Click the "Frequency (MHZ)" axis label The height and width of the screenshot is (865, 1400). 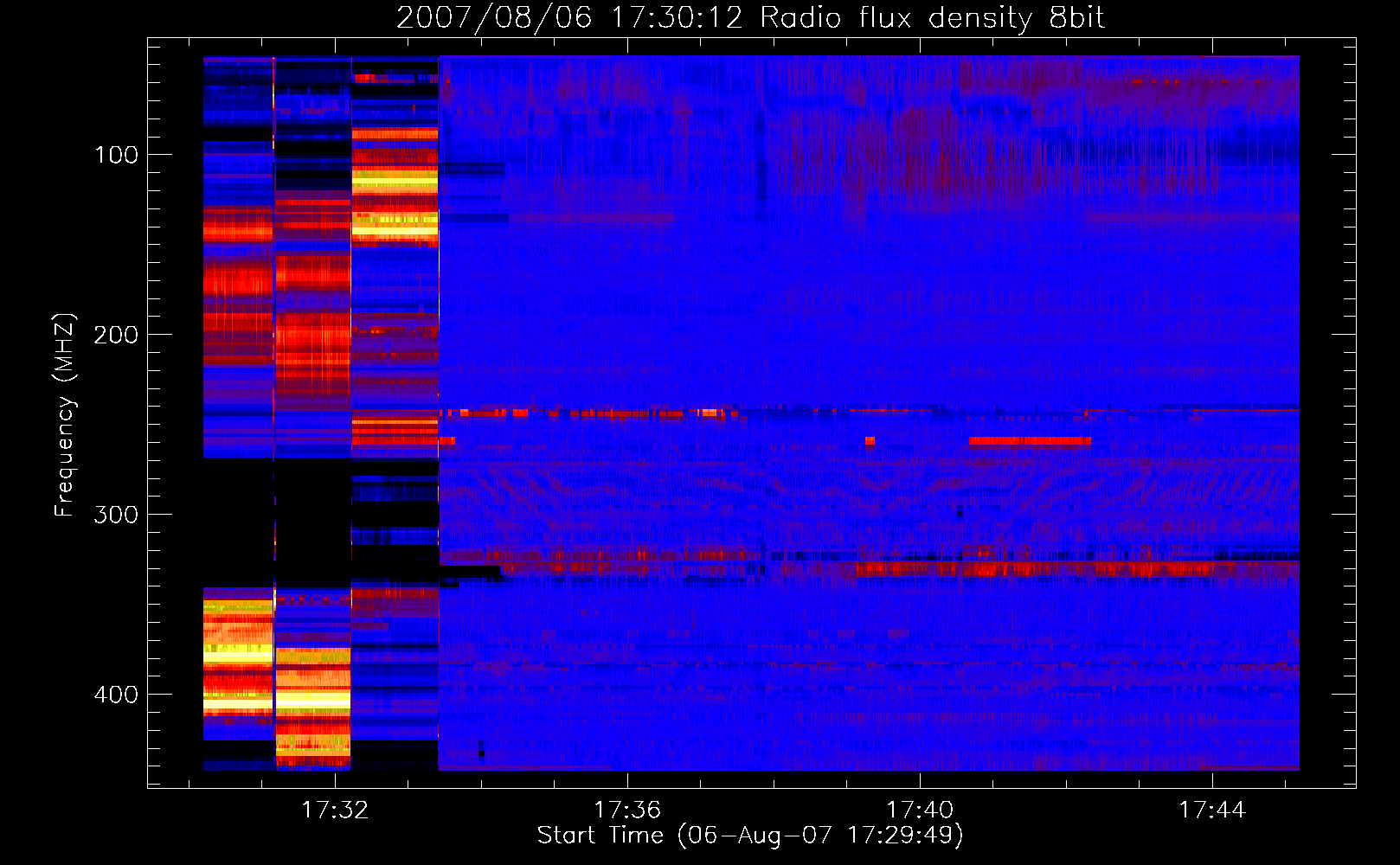point(65,415)
